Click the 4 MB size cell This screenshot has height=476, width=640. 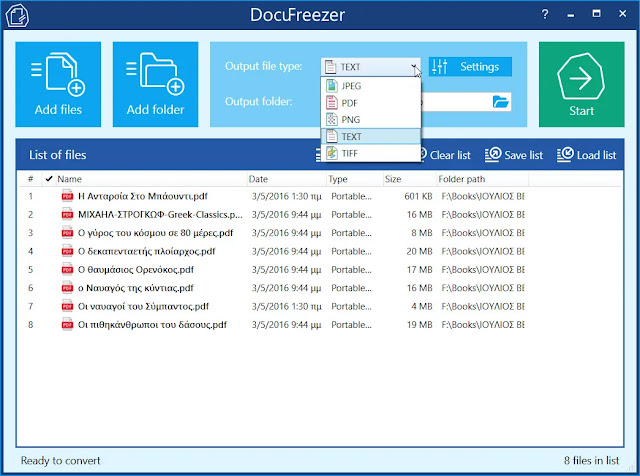click(x=422, y=307)
